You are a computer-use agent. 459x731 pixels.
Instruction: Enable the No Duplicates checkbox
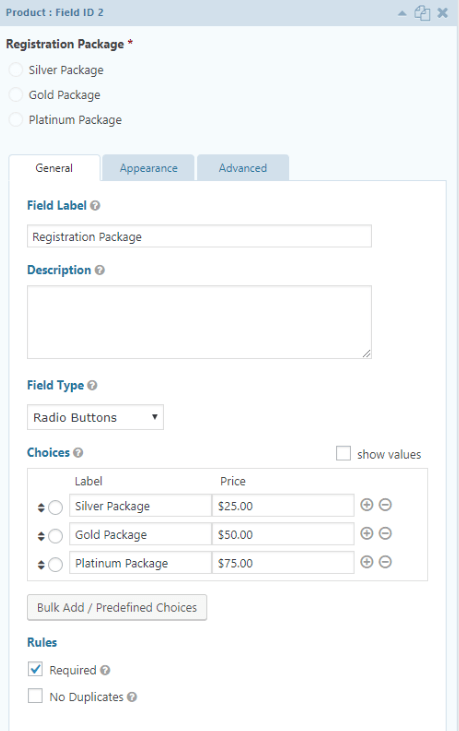click(35, 696)
